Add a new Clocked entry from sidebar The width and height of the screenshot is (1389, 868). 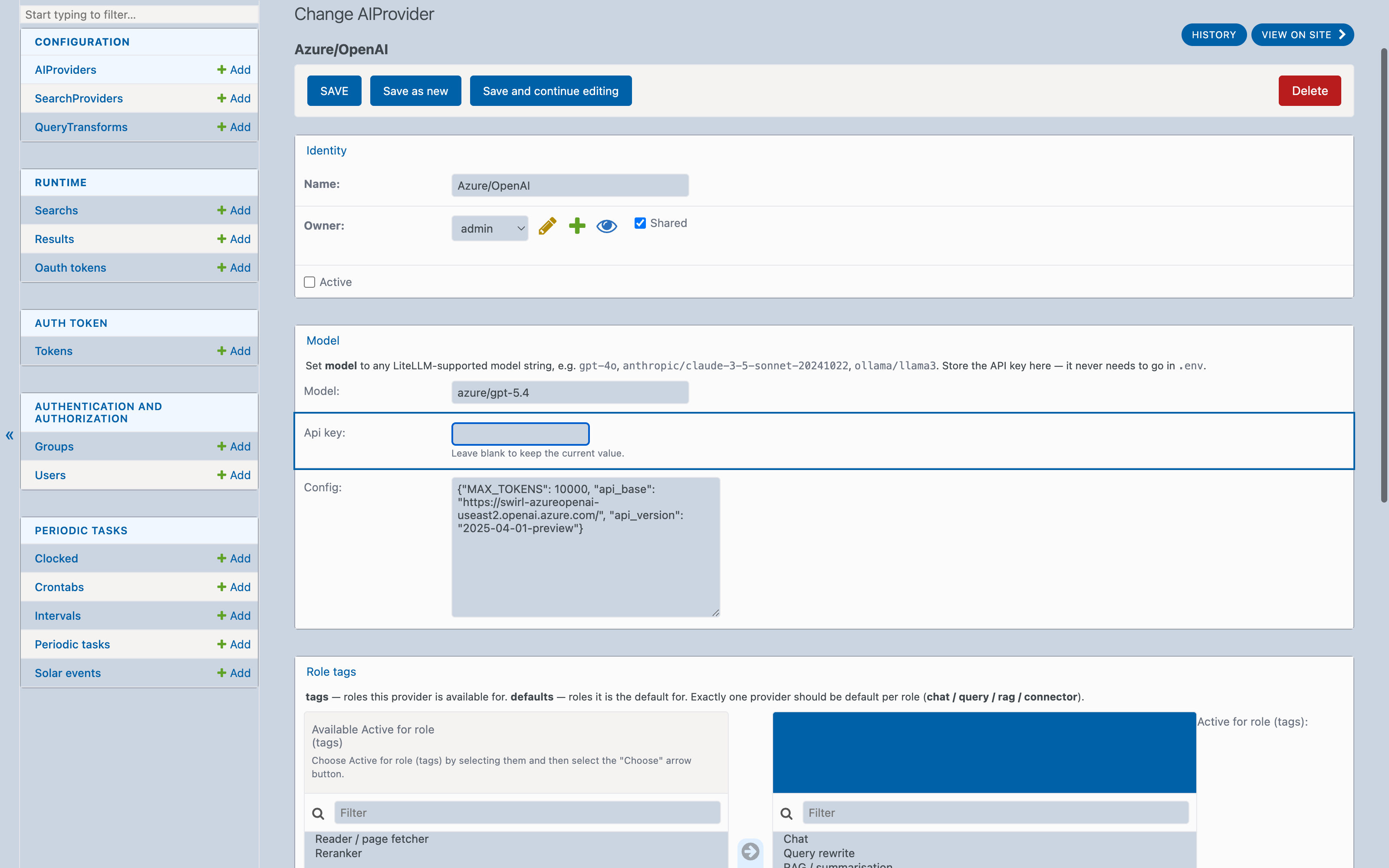pos(234,558)
